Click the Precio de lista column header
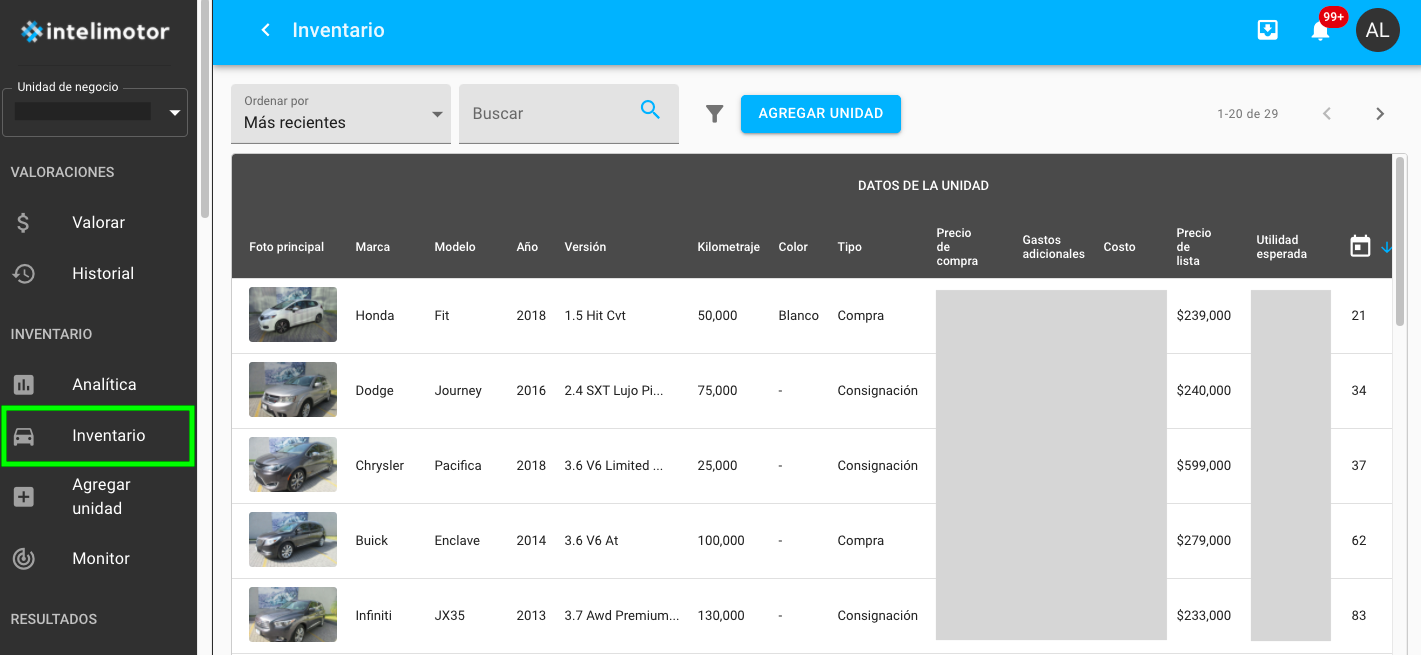This screenshot has height=655, width=1421. (1194, 247)
